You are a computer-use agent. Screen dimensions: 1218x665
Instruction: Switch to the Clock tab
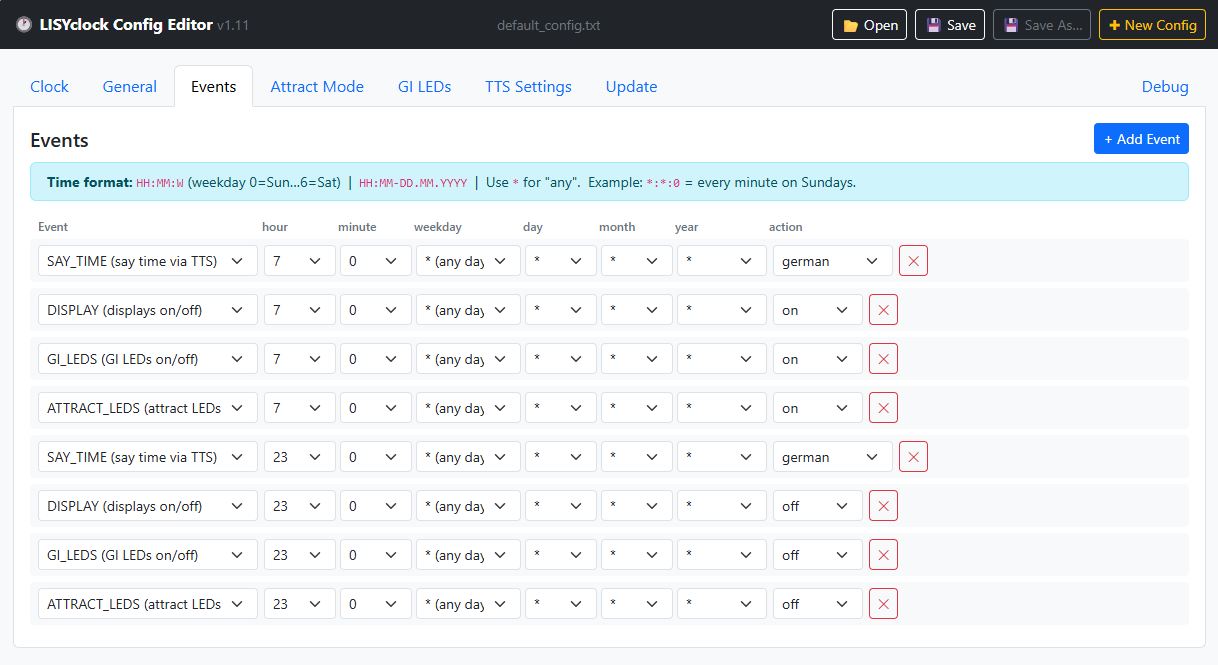pos(49,87)
